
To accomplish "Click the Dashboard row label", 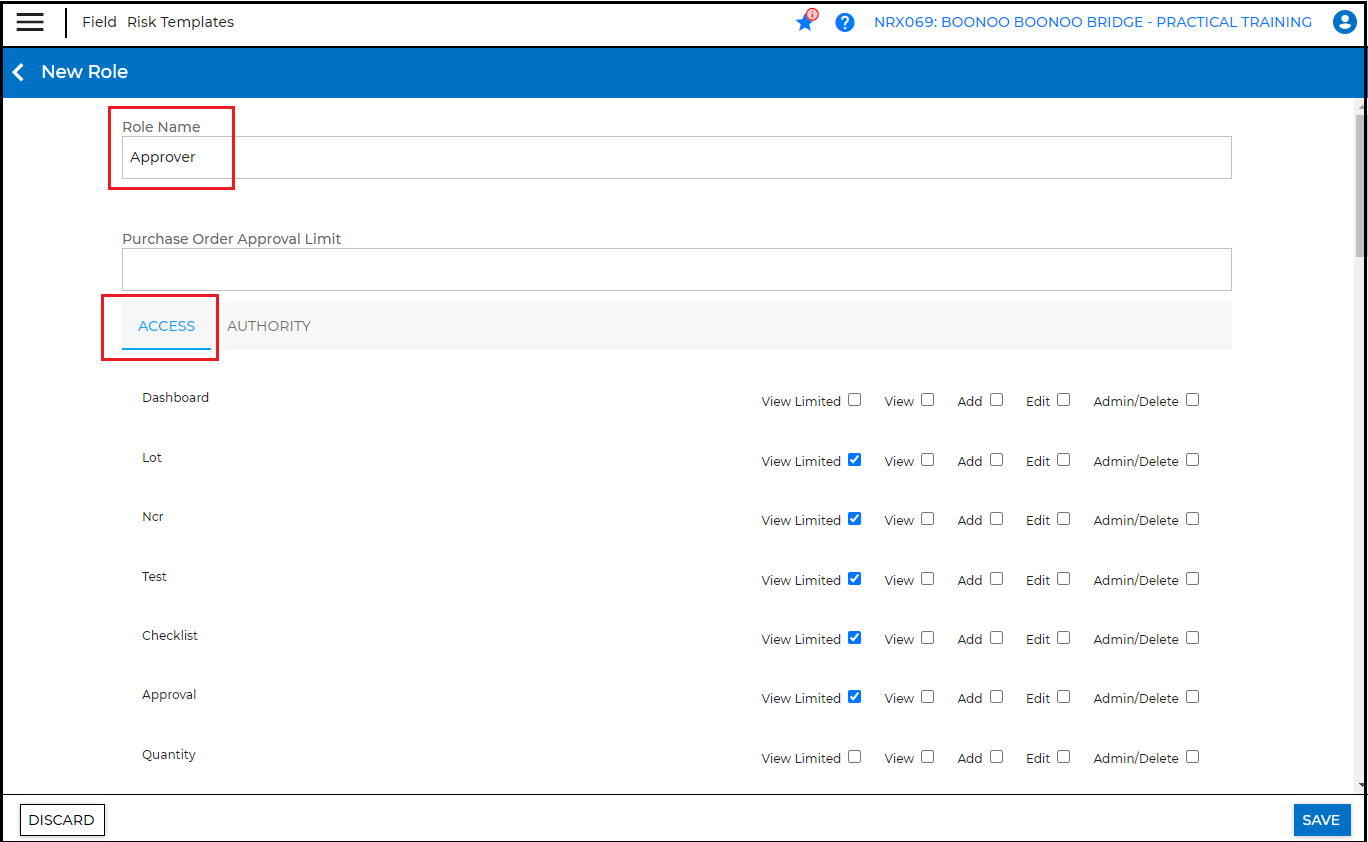I will (x=176, y=397).
